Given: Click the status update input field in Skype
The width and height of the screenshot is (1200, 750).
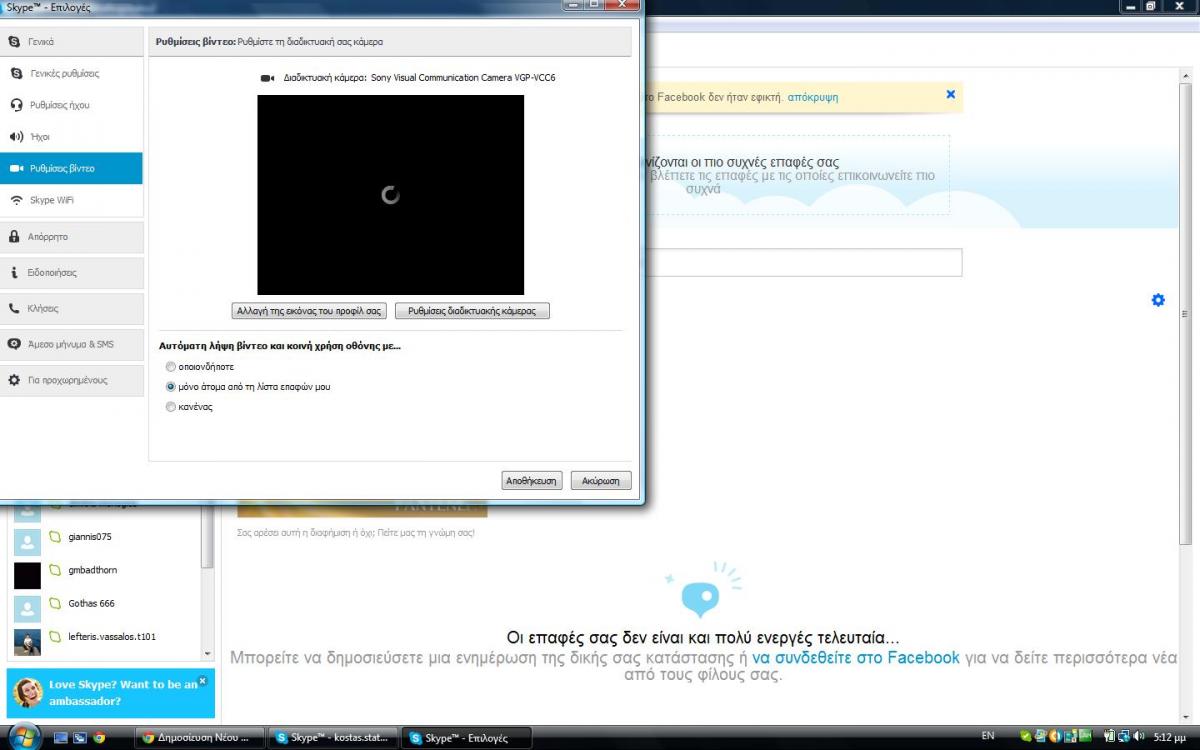Looking at the screenshot, I should point(803,263).
